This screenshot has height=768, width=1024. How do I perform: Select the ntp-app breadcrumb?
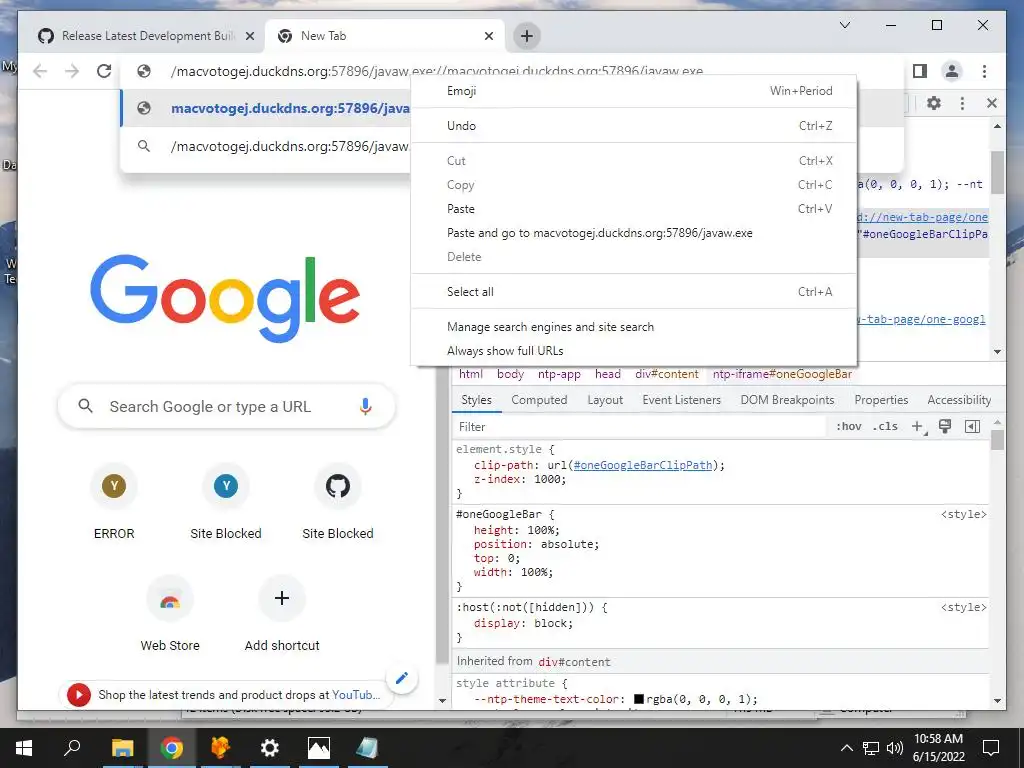(559, 374)
